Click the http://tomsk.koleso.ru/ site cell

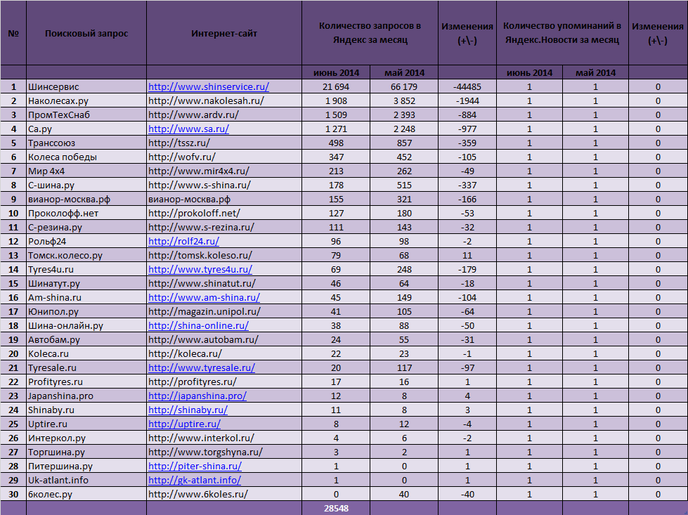[x=224, y=255]
